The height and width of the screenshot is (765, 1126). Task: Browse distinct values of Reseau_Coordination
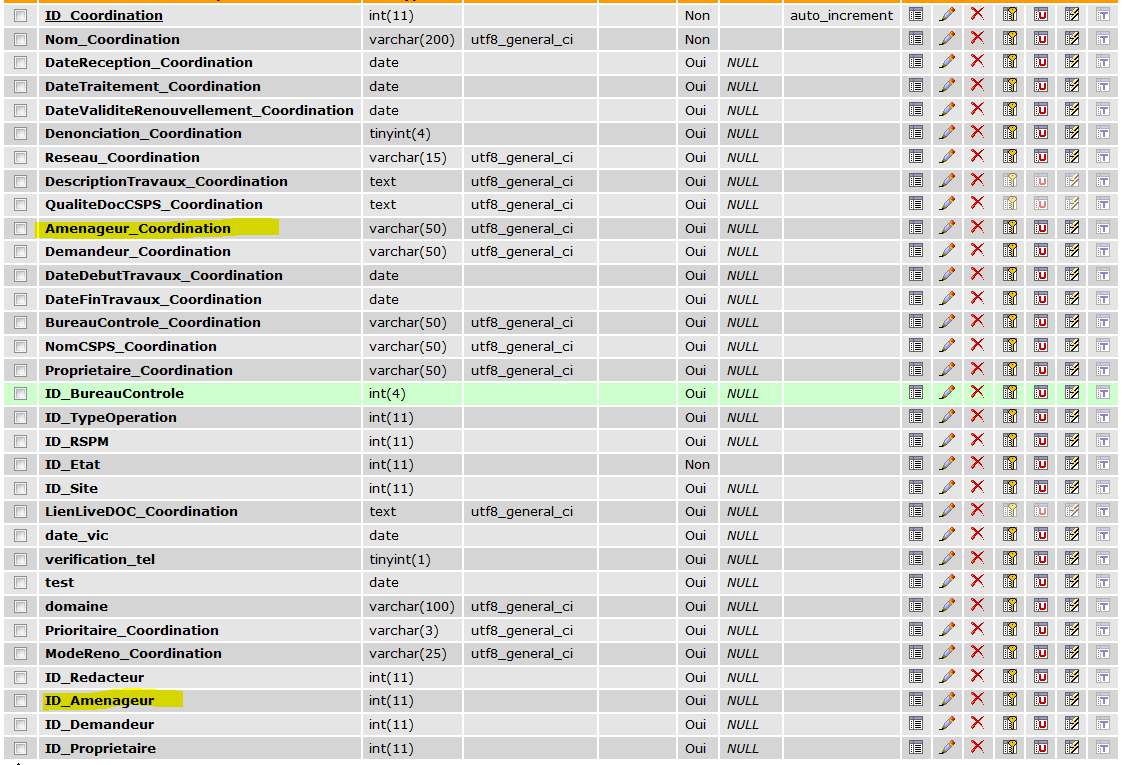coord(916,157)
